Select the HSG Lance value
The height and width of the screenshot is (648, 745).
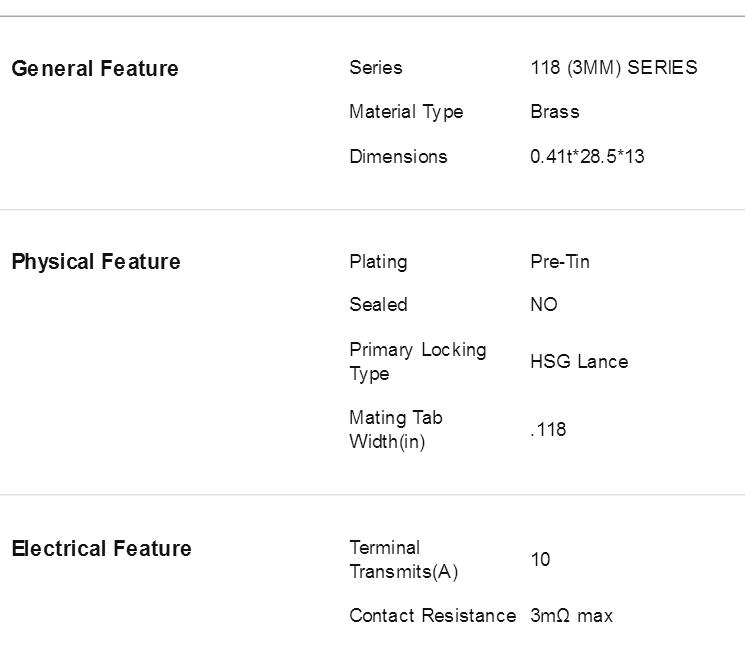click(579, 362)
